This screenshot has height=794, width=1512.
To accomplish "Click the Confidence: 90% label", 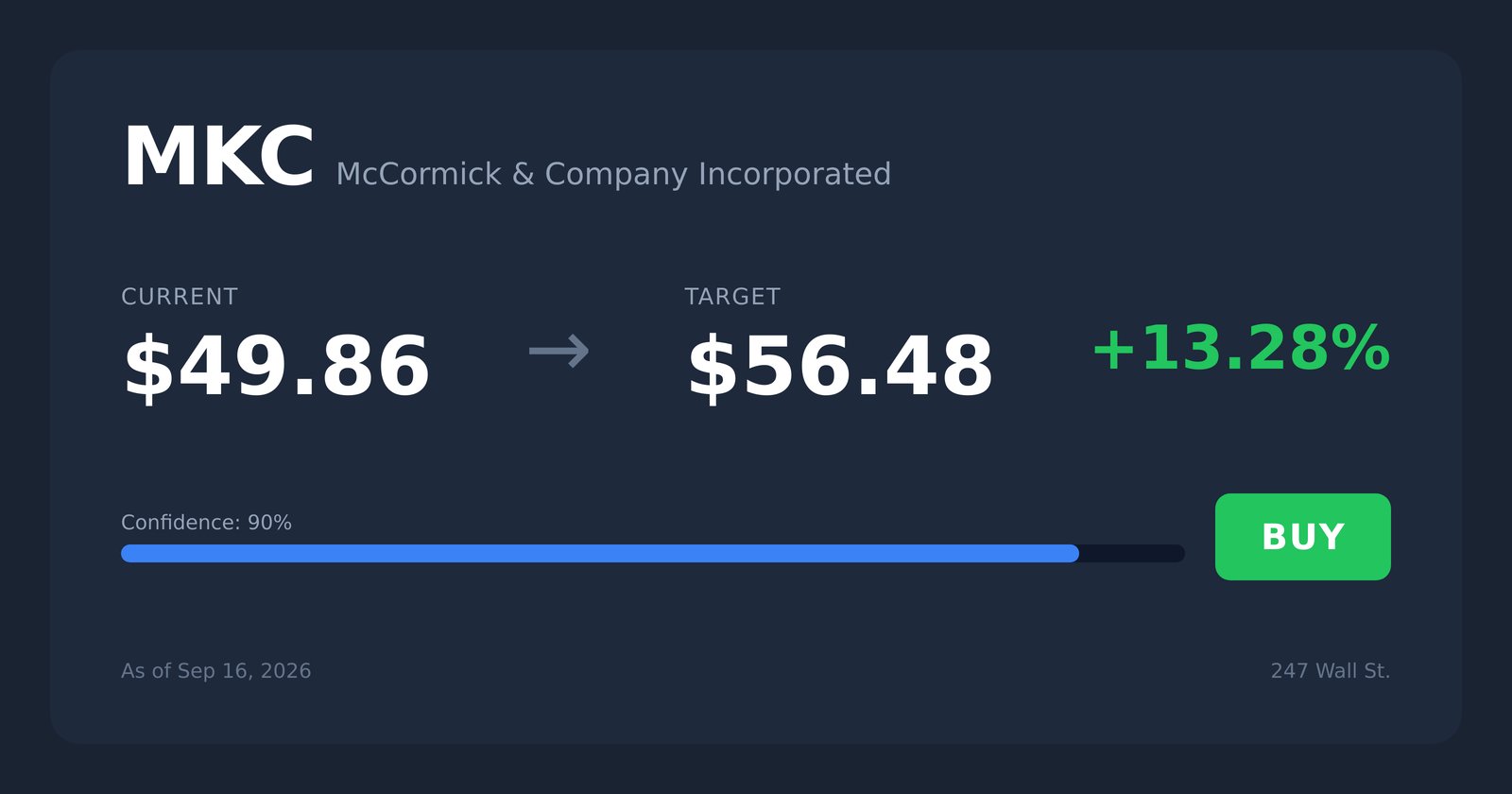I will tap(206, 523).
